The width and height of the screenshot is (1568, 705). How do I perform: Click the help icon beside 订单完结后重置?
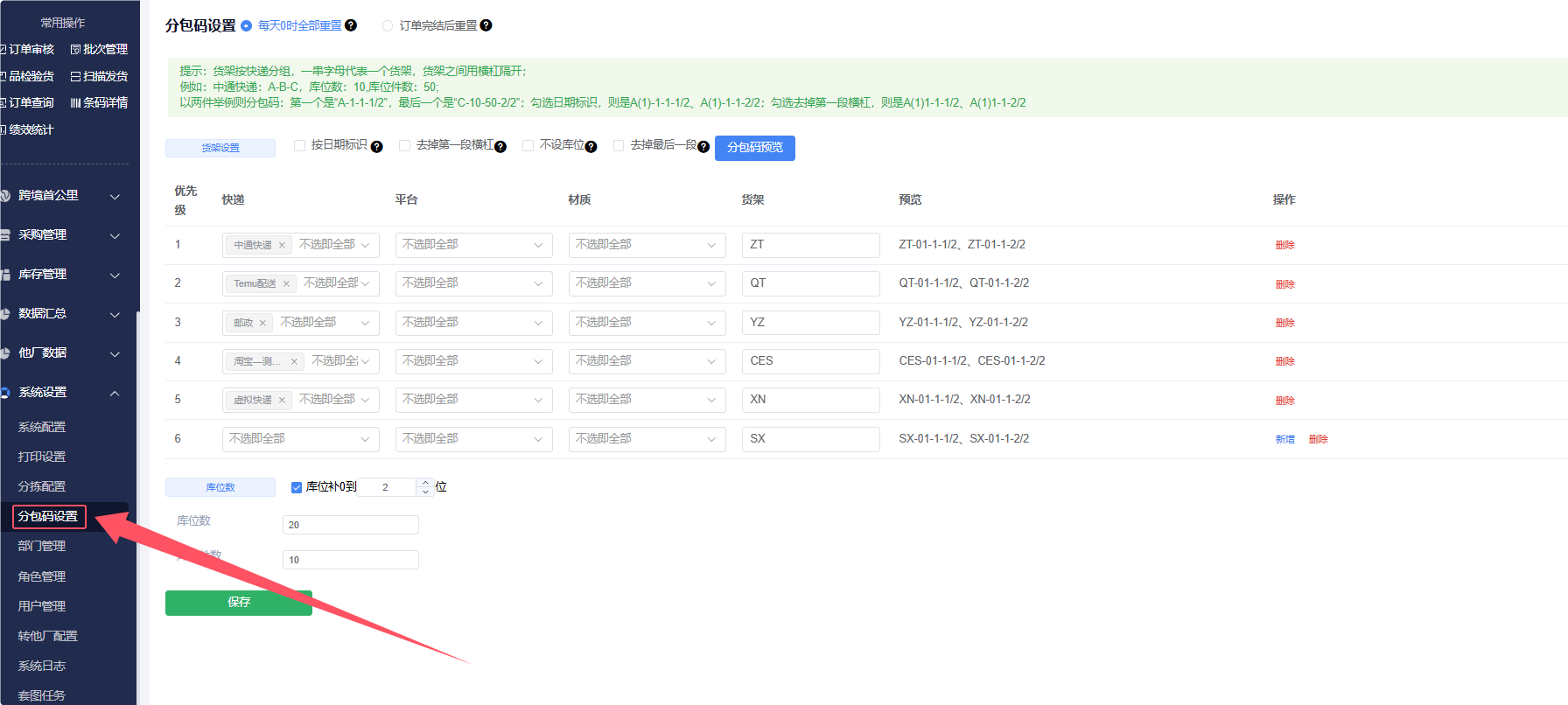[486, 25]
